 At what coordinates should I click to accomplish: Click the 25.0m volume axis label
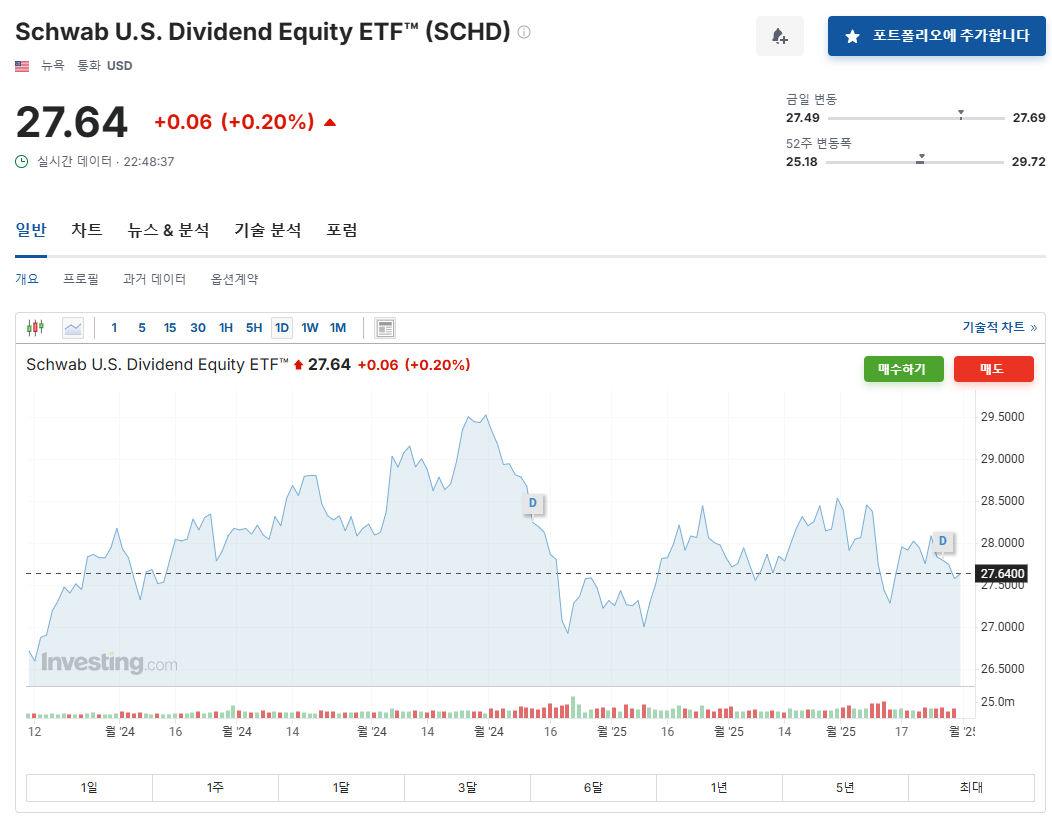pyautogui.click(x=998, y=702)
